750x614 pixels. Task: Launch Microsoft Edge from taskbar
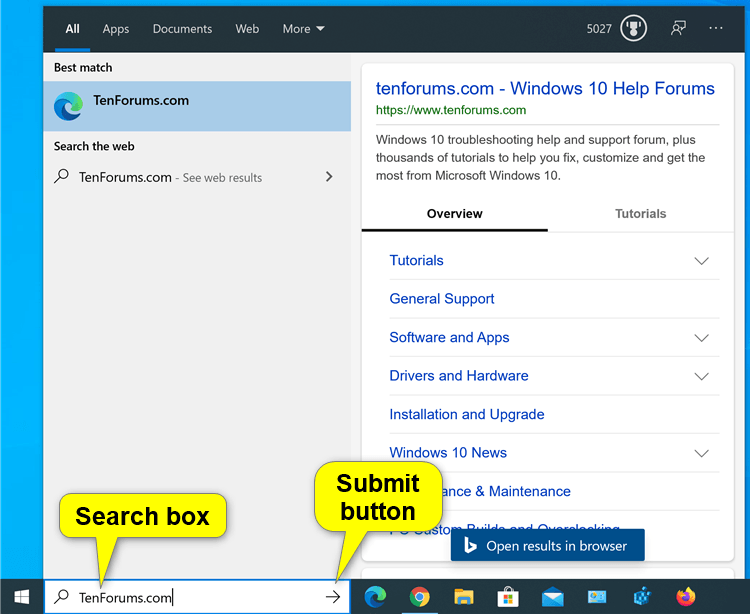tap(375, 596)
